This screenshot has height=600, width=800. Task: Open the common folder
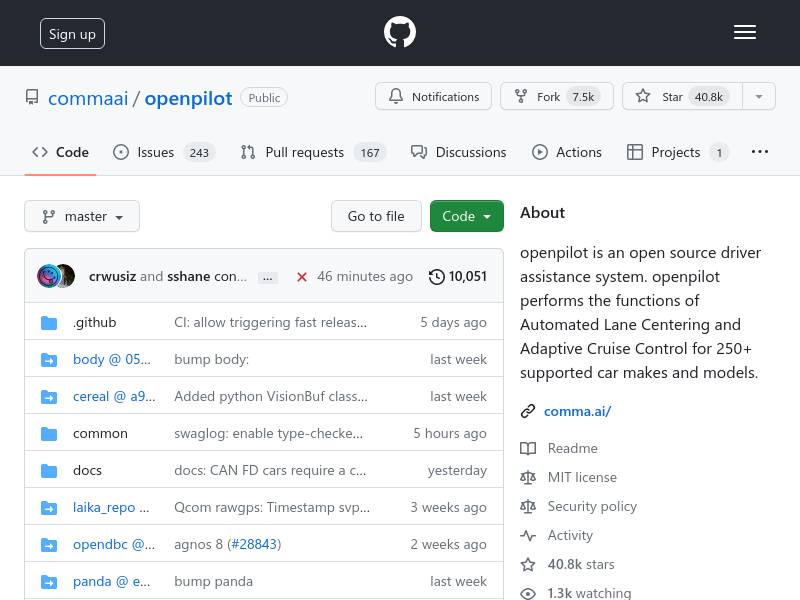point(100,433)
